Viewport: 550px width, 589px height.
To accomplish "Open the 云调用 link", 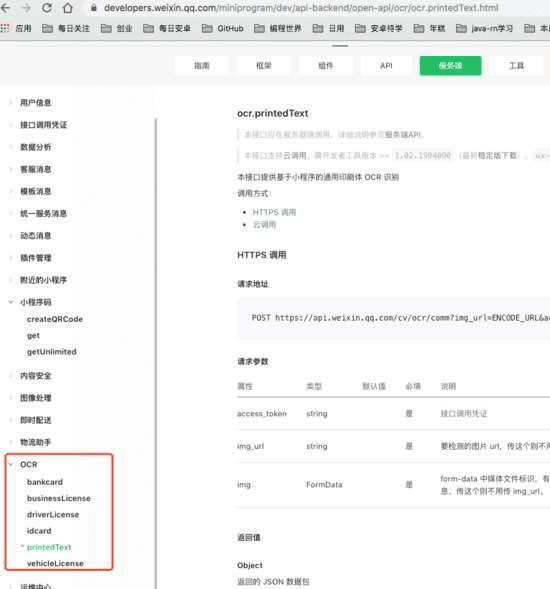I will click(x=264, y=225).
